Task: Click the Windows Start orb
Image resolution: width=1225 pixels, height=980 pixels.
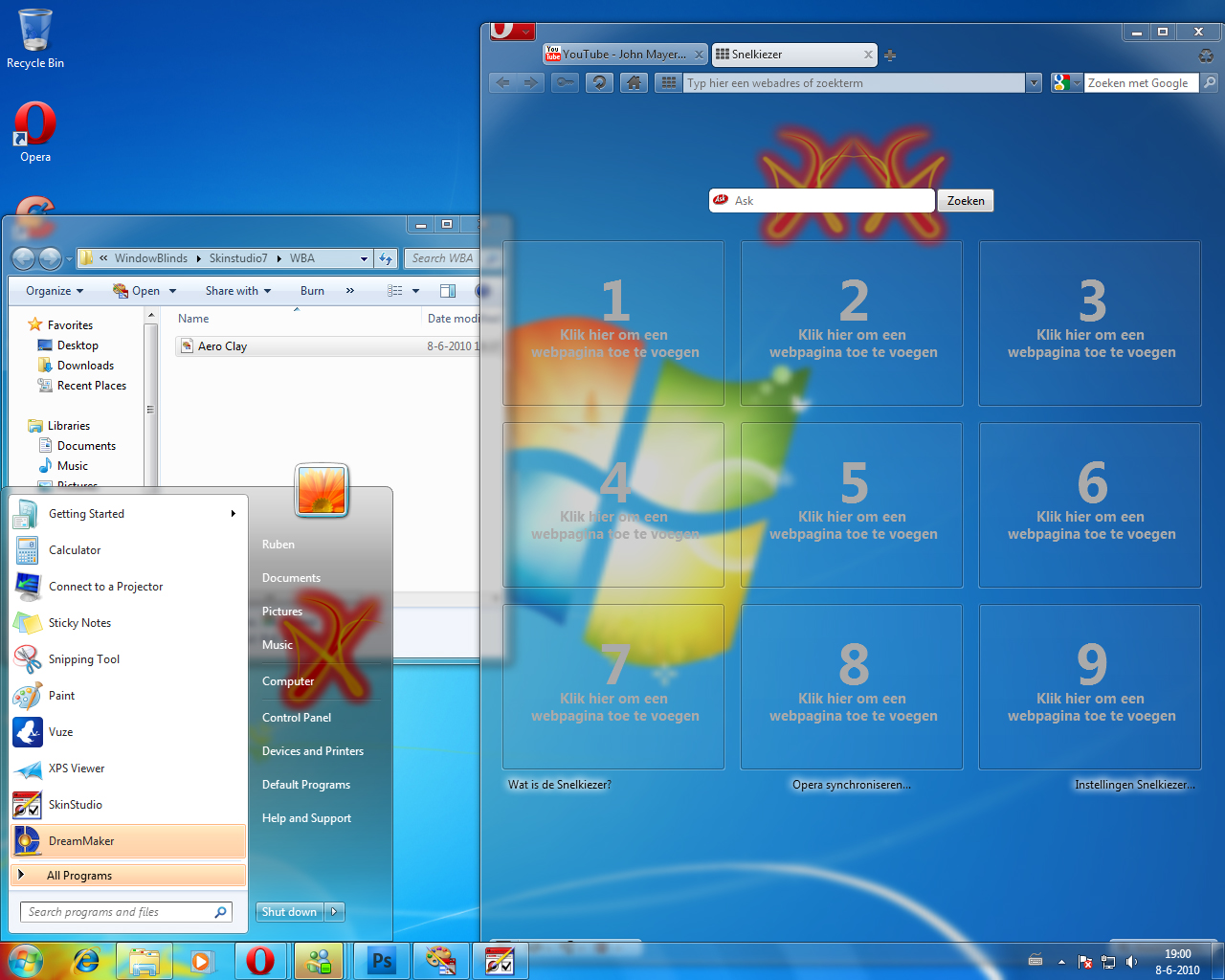Action: (25, 961)
